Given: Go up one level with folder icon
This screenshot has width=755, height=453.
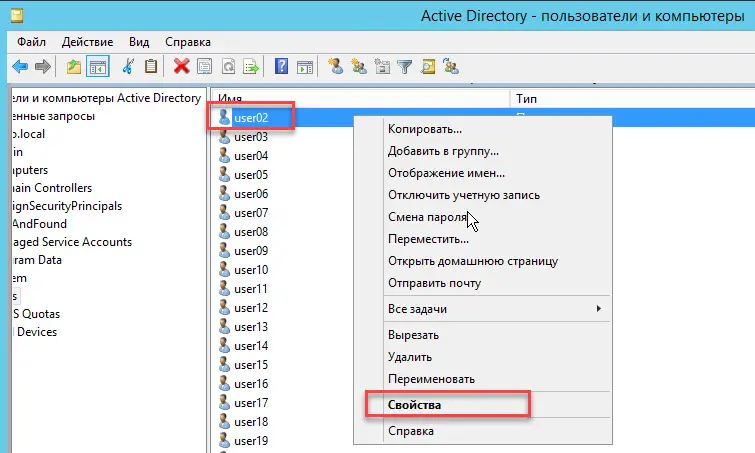Looking at the screenshot, I should pyautogui.click(x=74, y=66).
